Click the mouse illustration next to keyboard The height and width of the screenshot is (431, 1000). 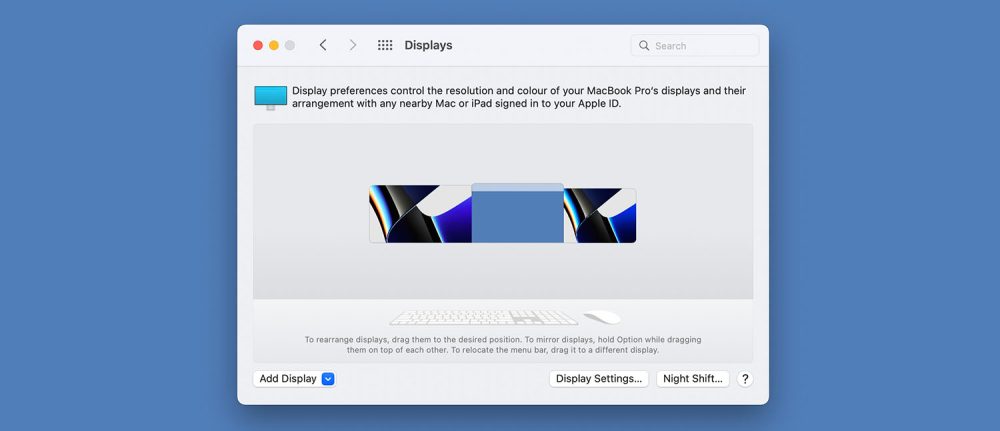(x=601, y=317)
